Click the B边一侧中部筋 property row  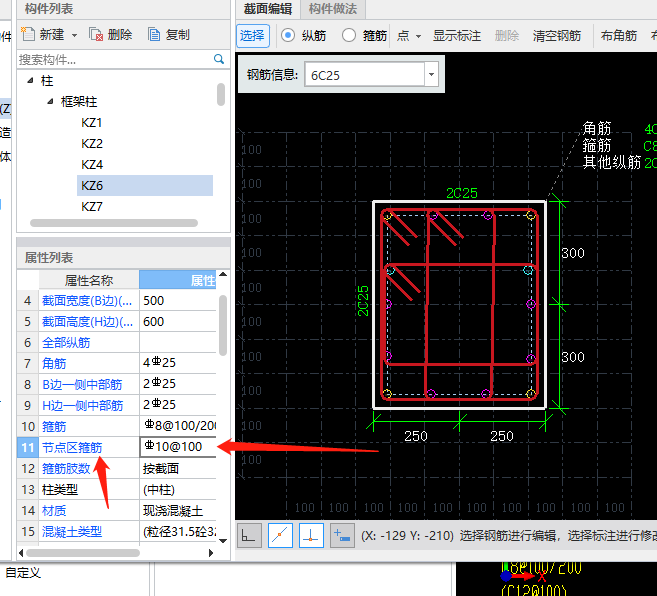(x=116, y=384)
